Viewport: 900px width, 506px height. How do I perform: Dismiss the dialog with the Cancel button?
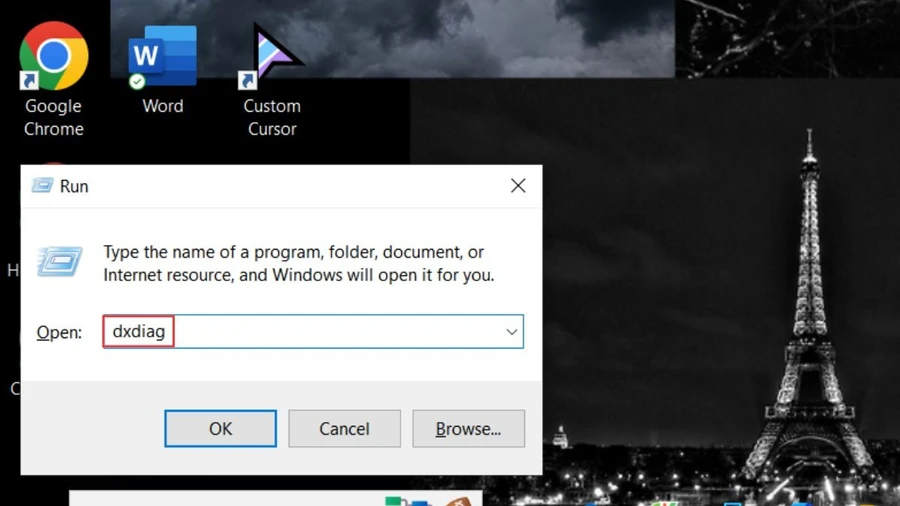(344, 429)
